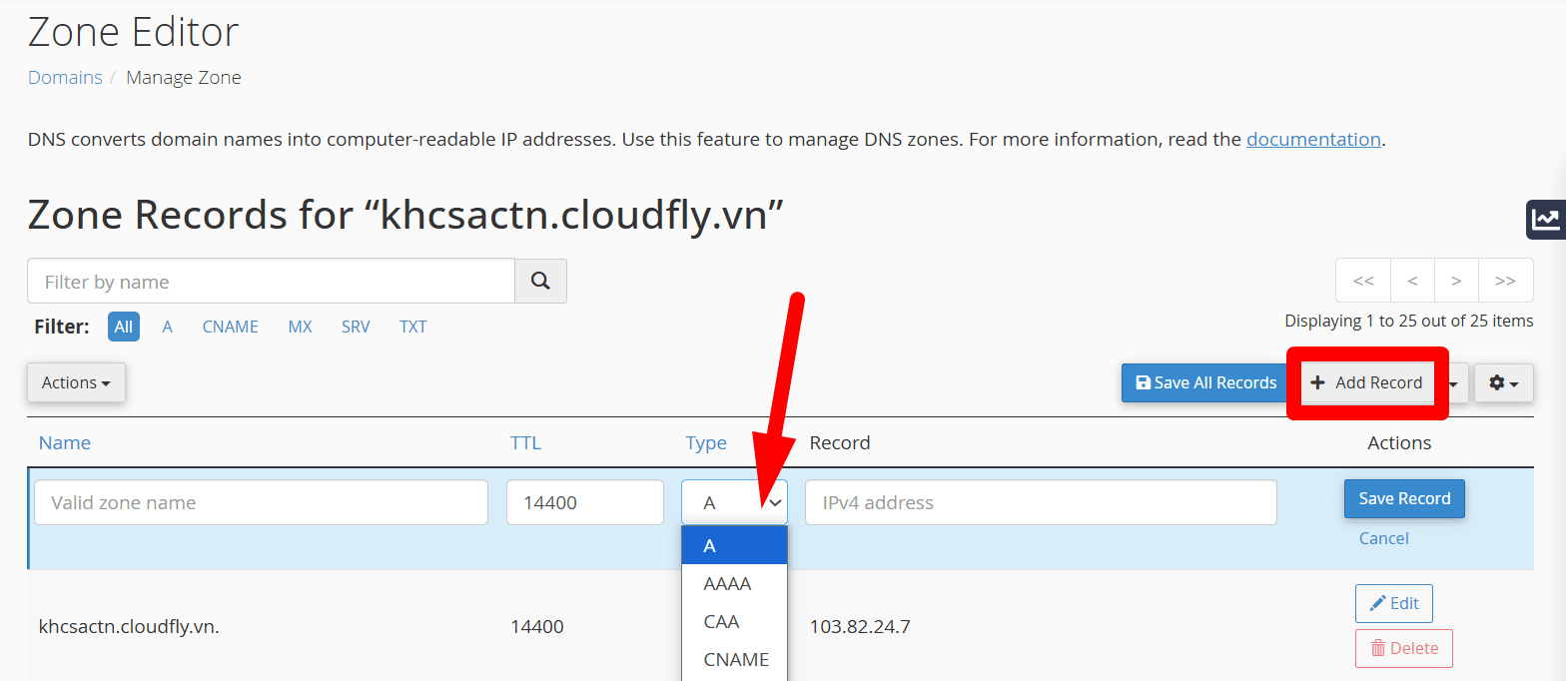This screenshot has width=1568, height=681.
Task: Sort records by Name column
Action: [x=65, y=442]
